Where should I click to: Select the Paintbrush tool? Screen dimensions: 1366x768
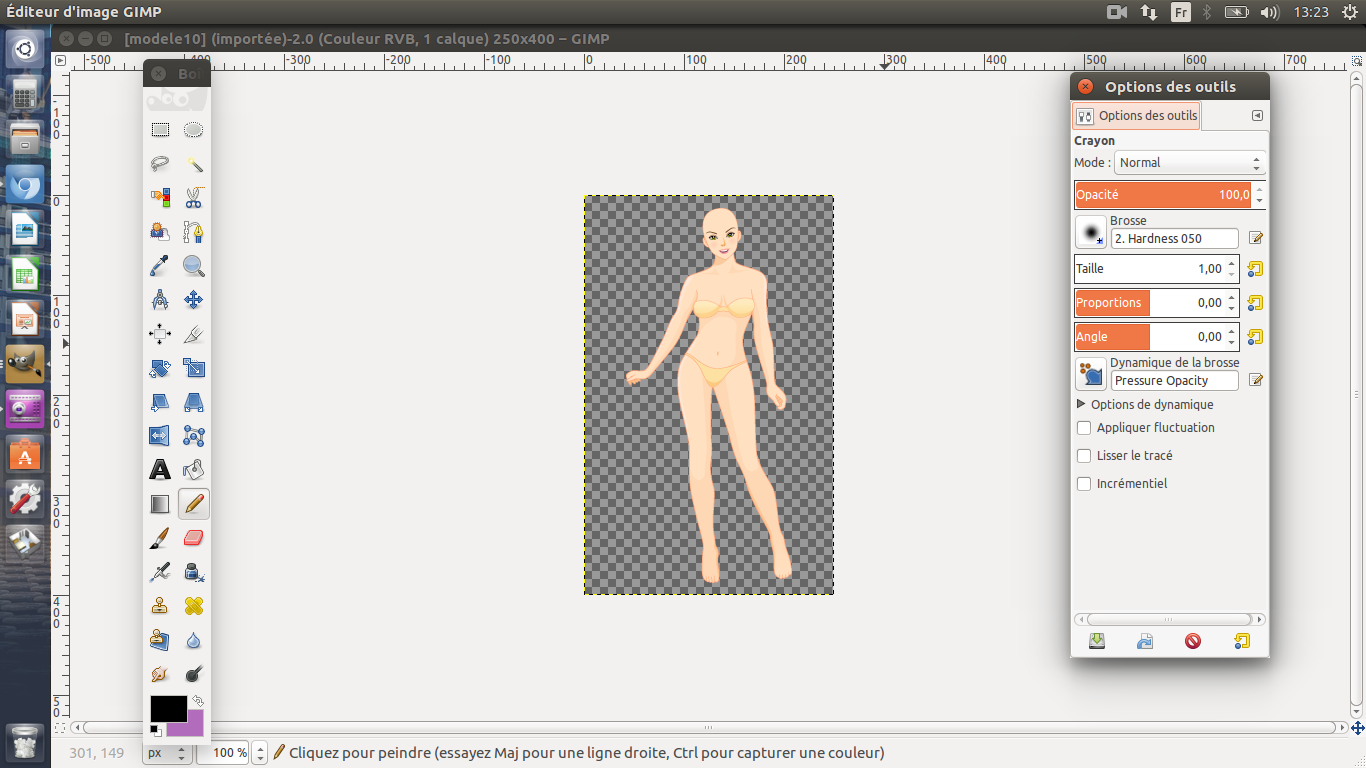click(160, 538)
